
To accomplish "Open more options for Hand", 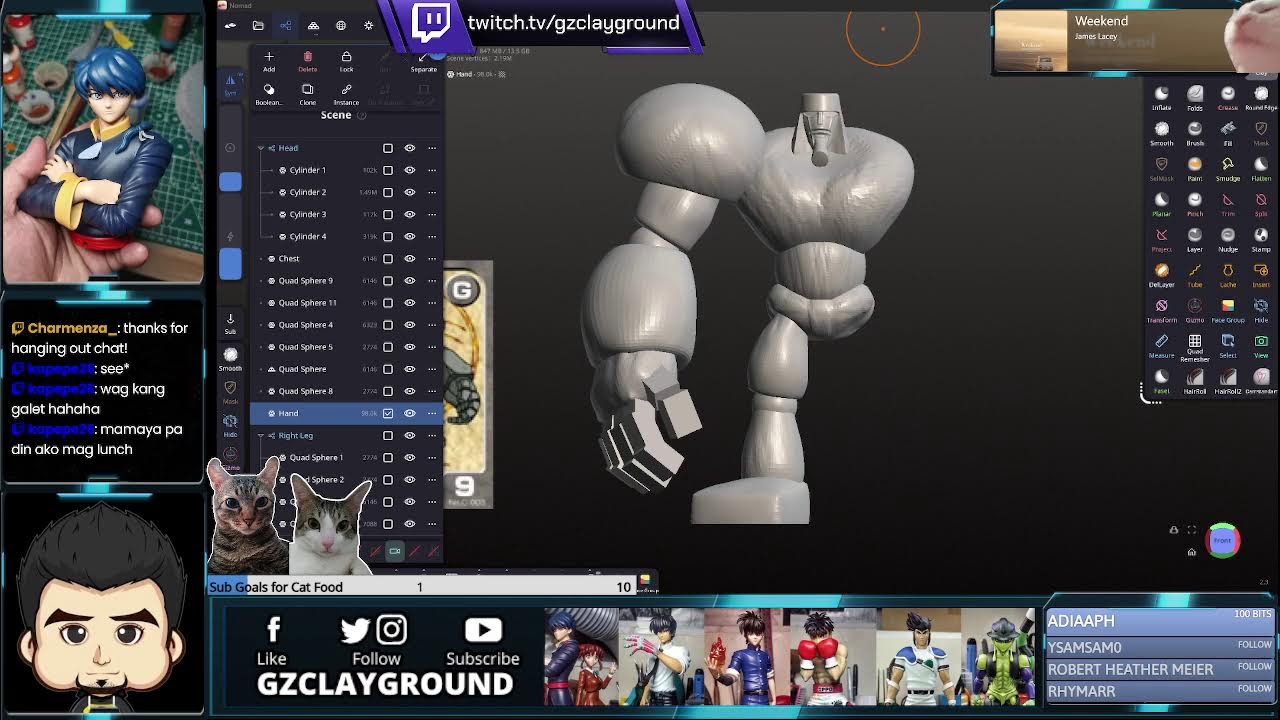I will (x=432, y=413).
